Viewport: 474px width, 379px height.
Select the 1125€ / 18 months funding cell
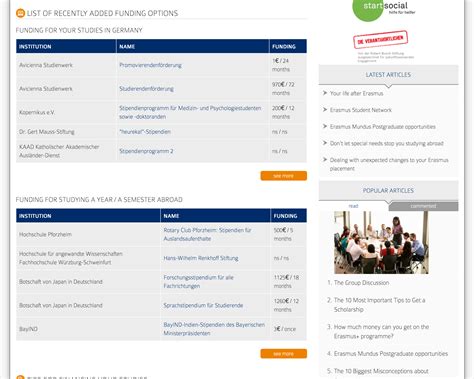coord(289,282)
